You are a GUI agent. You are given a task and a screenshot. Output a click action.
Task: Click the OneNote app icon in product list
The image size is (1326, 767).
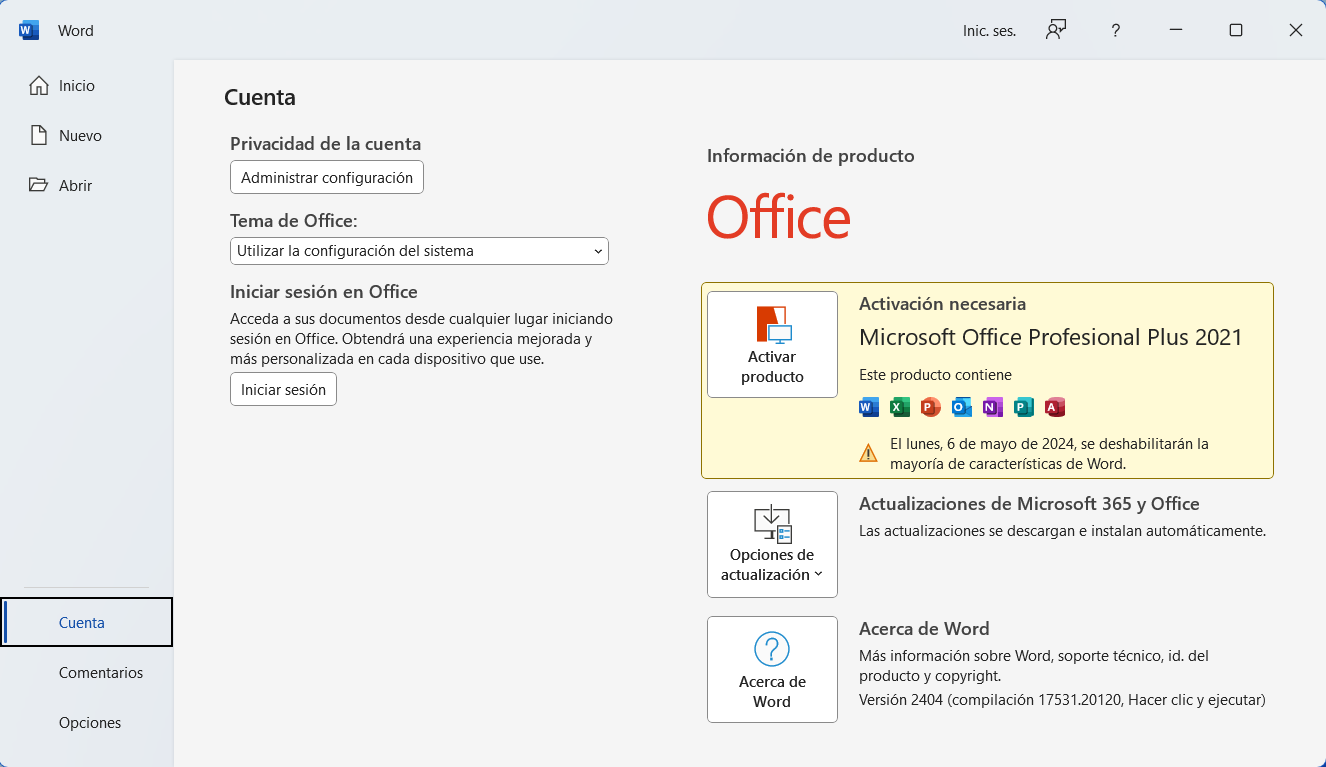click(x=992, y=407)
